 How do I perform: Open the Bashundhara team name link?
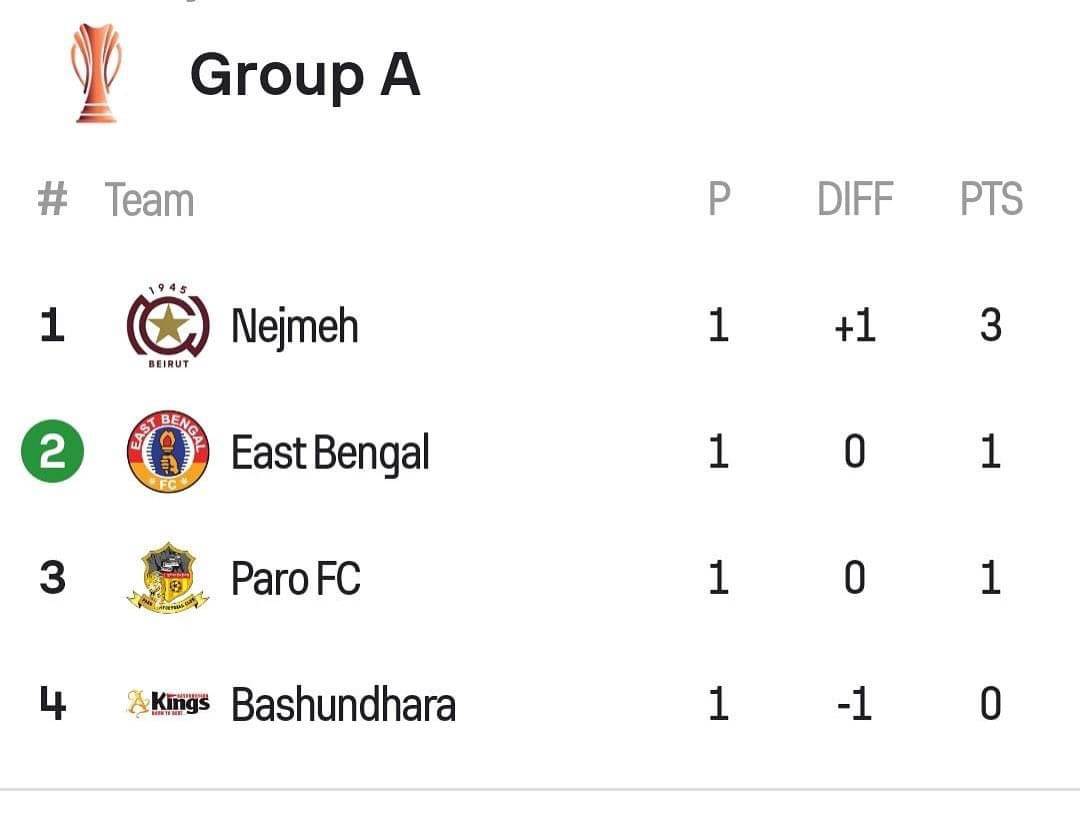click(x=343, y=704)
